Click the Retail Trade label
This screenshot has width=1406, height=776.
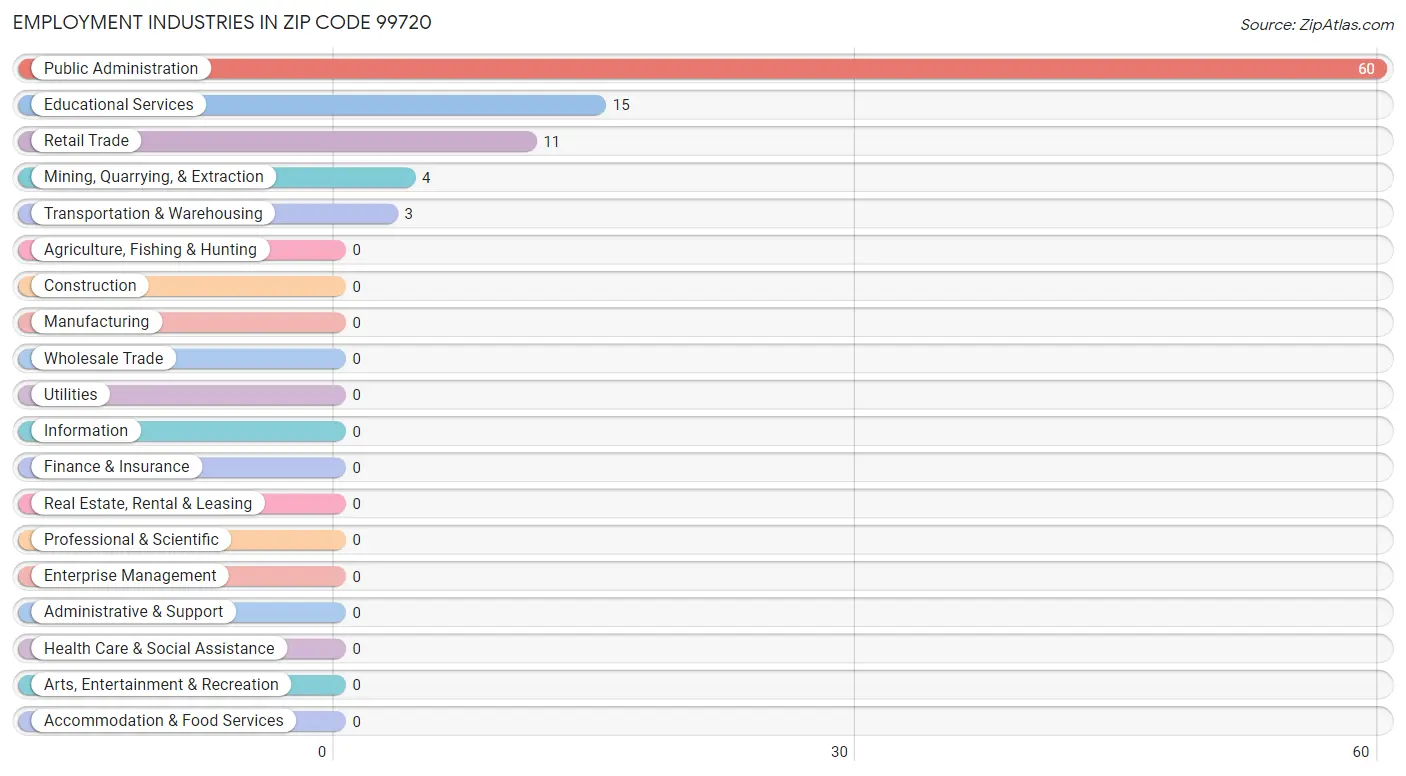(86, 140)
